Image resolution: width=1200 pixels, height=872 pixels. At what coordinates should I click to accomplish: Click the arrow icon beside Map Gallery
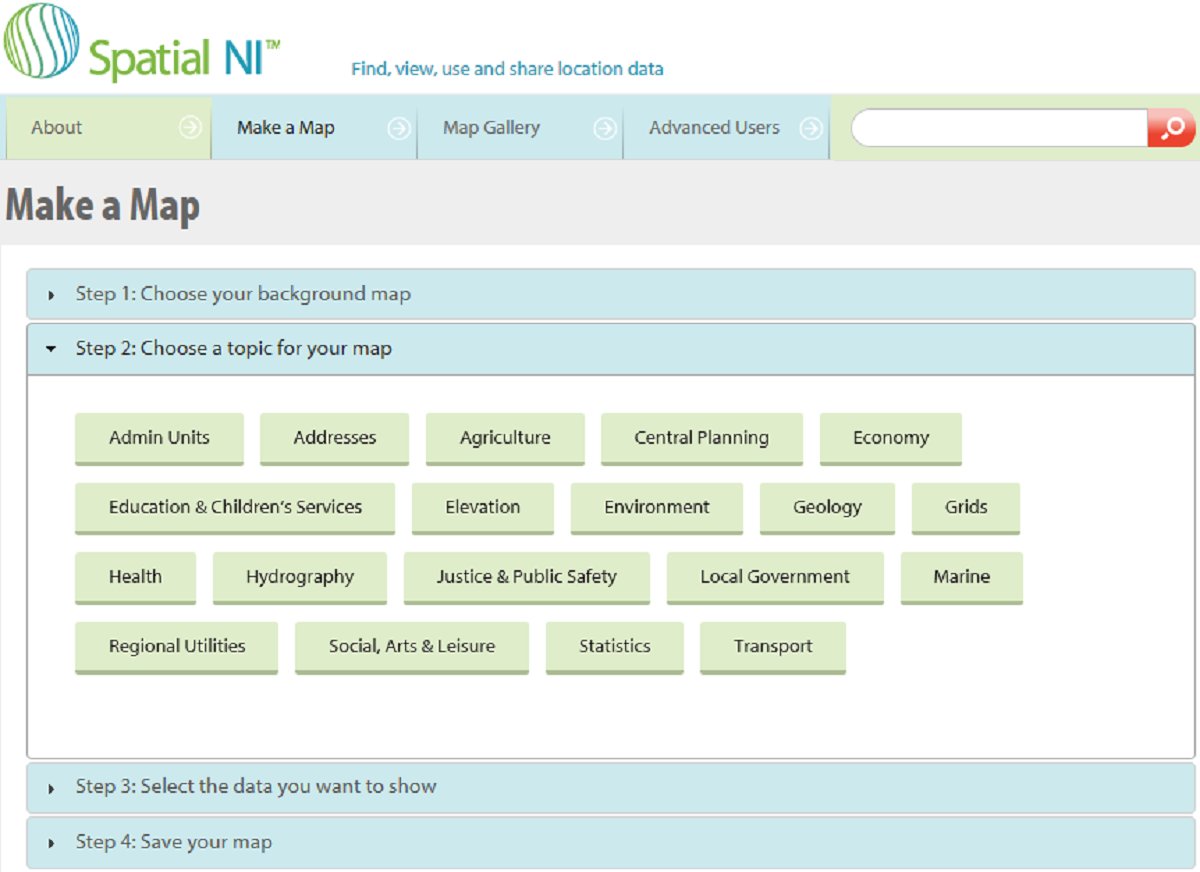point(604,128)
